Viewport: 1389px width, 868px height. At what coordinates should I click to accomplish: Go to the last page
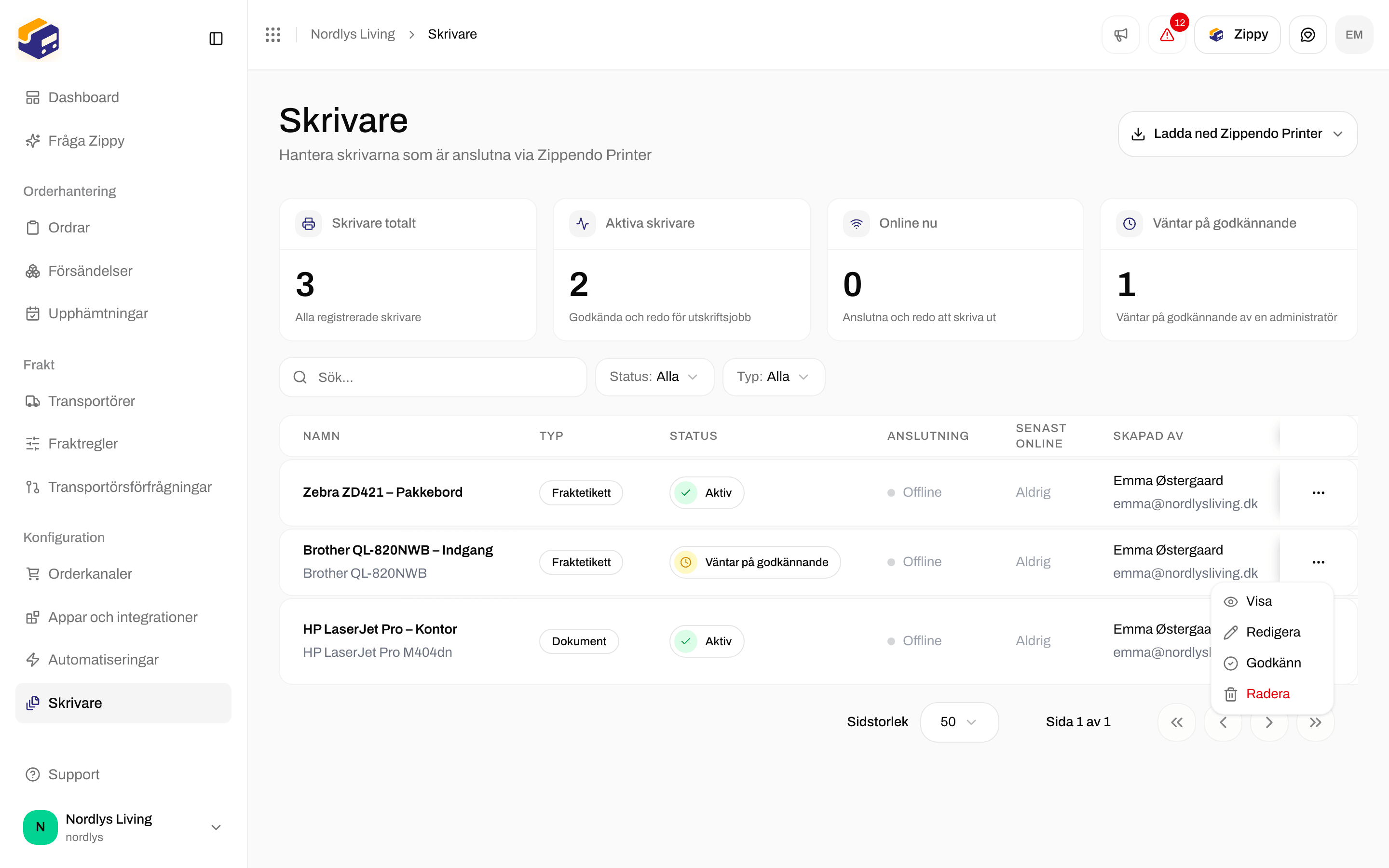[1316, 722]
